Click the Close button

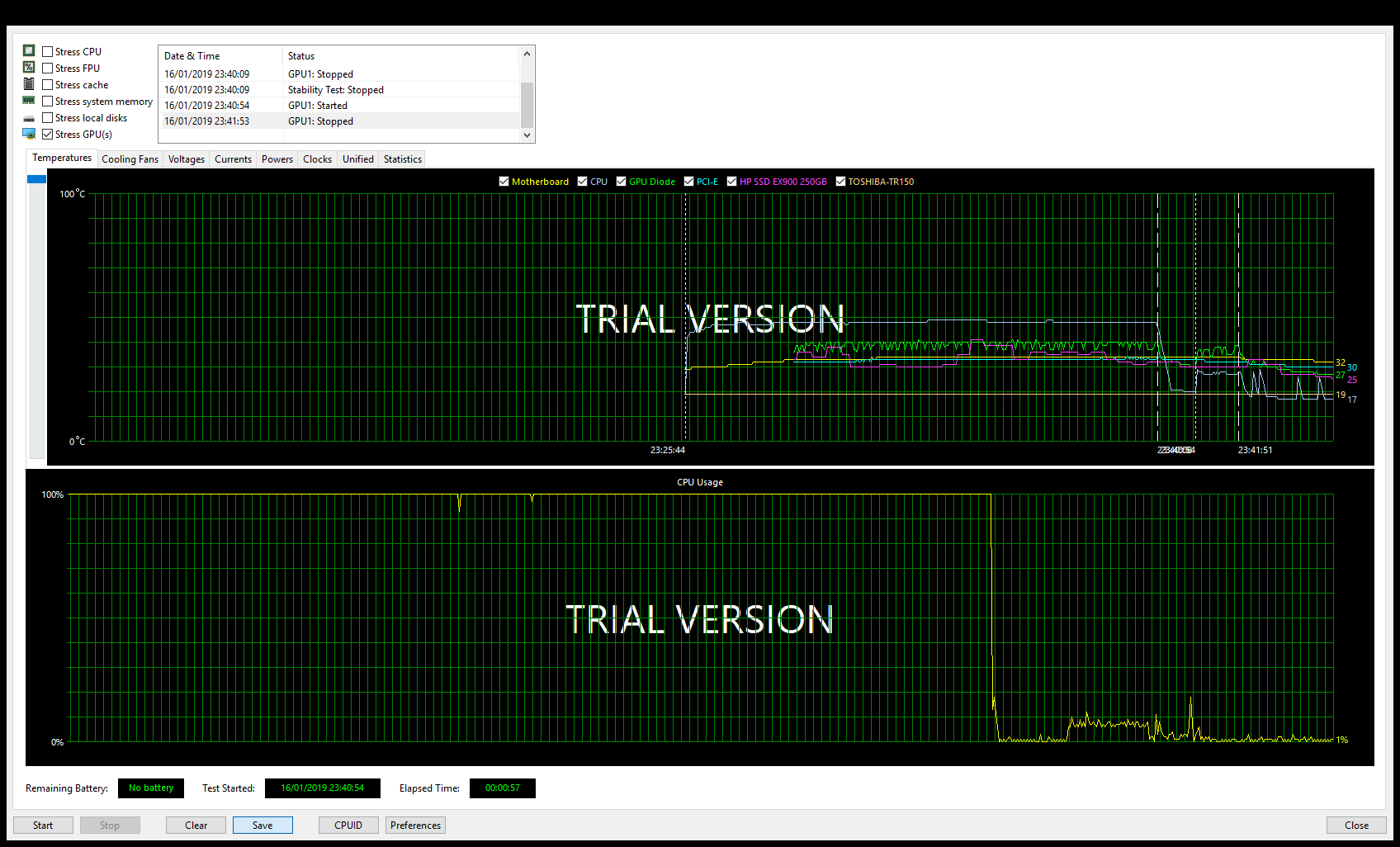pos(1356,826)
